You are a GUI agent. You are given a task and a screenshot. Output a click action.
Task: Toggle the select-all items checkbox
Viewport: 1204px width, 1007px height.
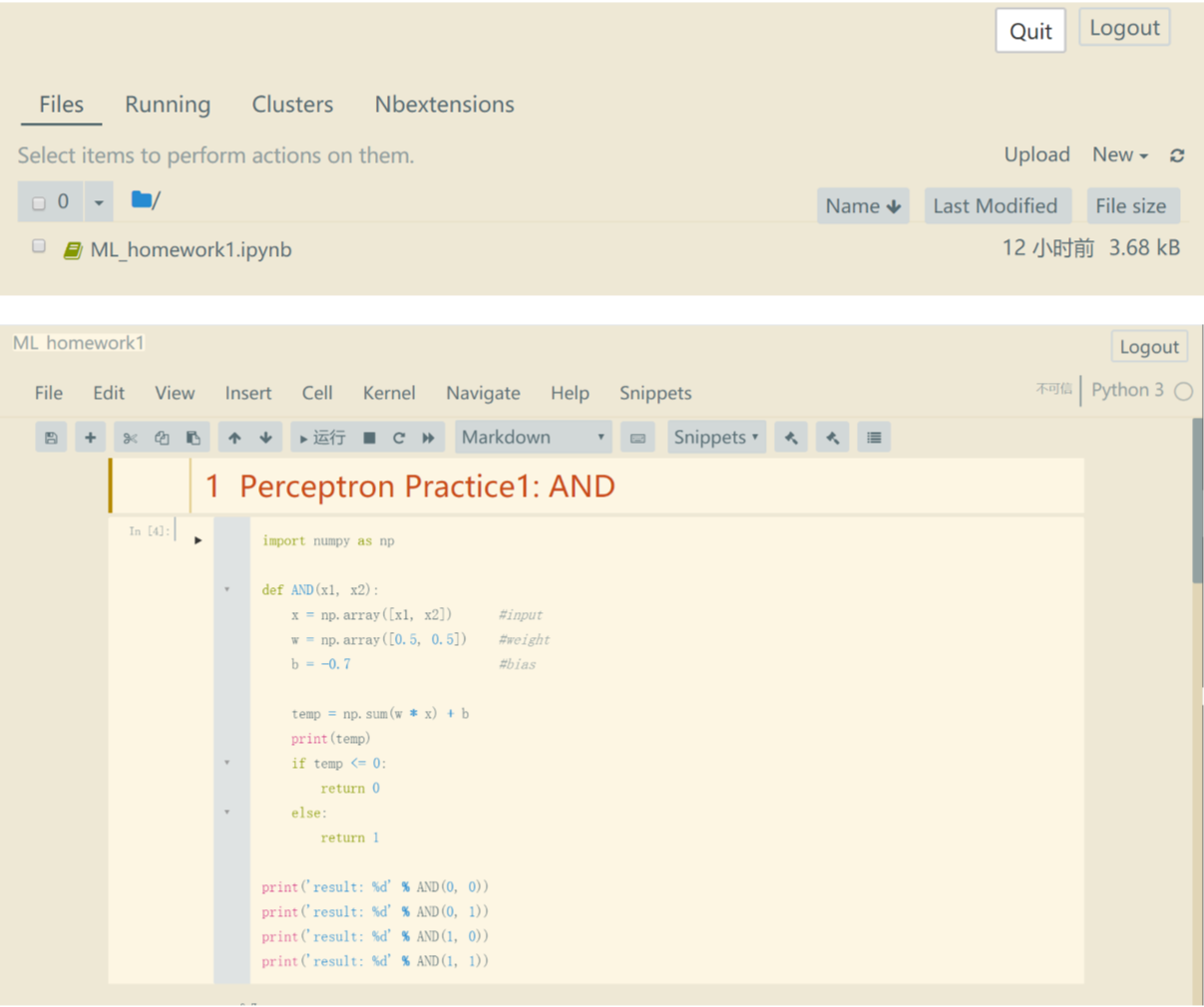pos(39,203)
